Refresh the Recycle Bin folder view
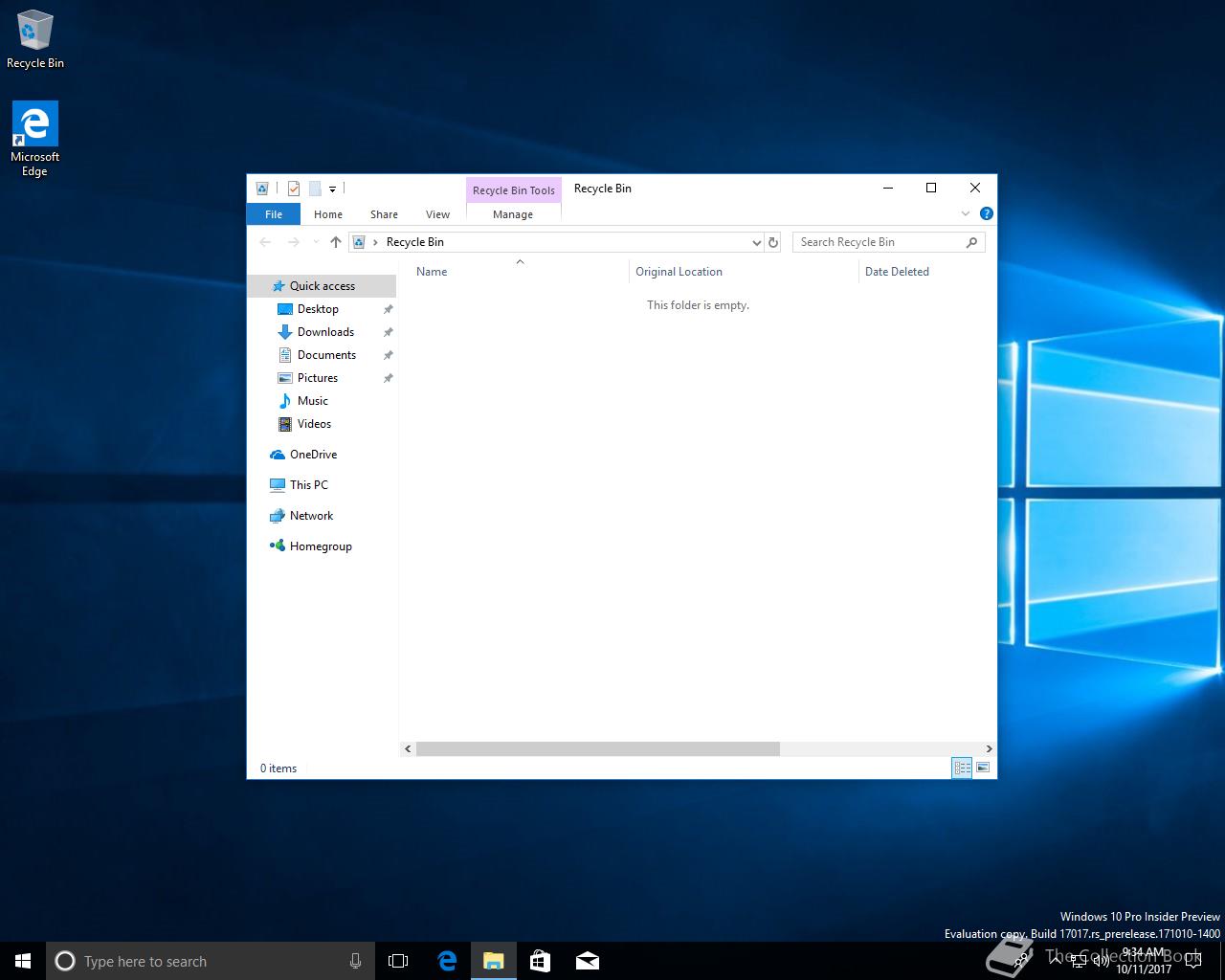The image size is (1225, 980). point(773,242)
